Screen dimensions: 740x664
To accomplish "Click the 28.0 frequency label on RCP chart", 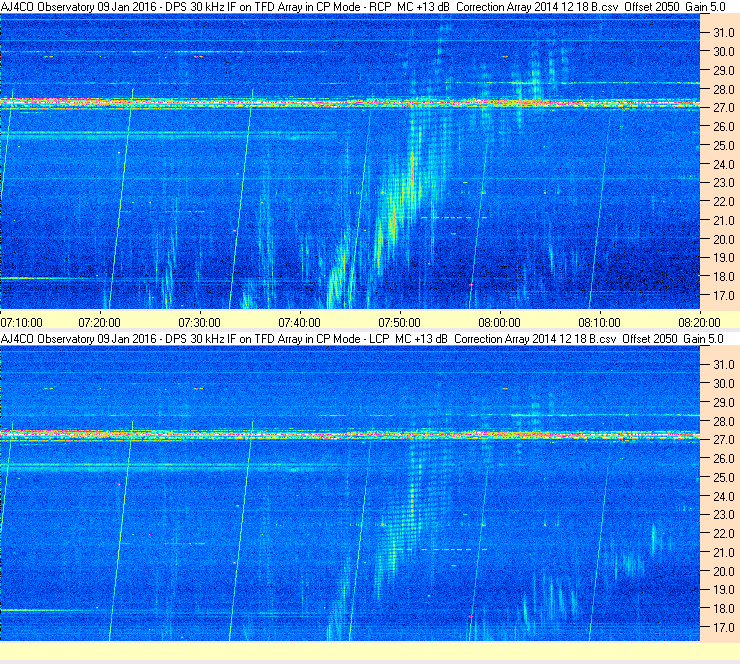I will click(724, 90).
